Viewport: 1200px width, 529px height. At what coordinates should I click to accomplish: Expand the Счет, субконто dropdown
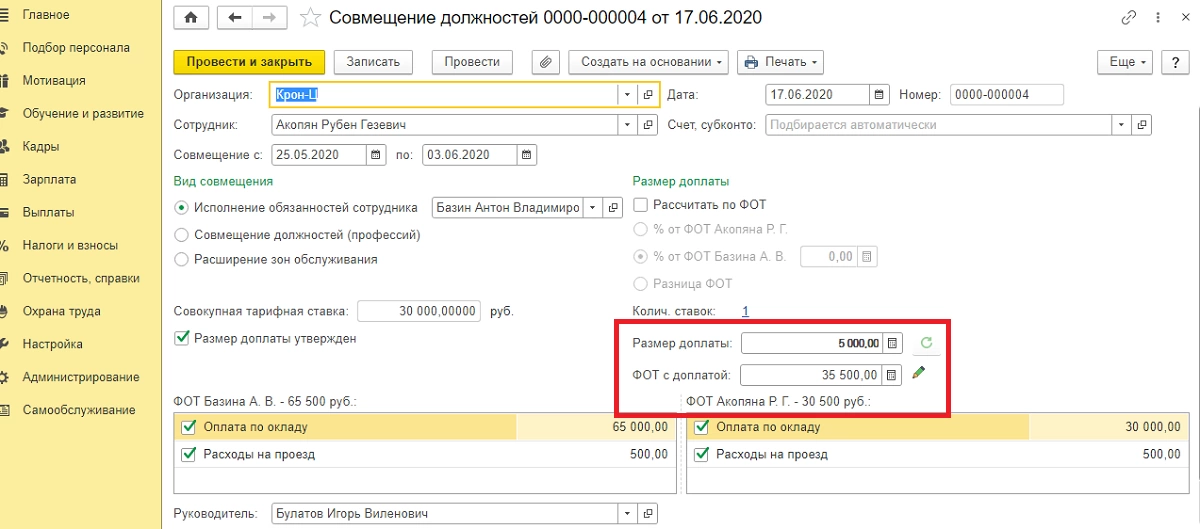point(1122,125)
